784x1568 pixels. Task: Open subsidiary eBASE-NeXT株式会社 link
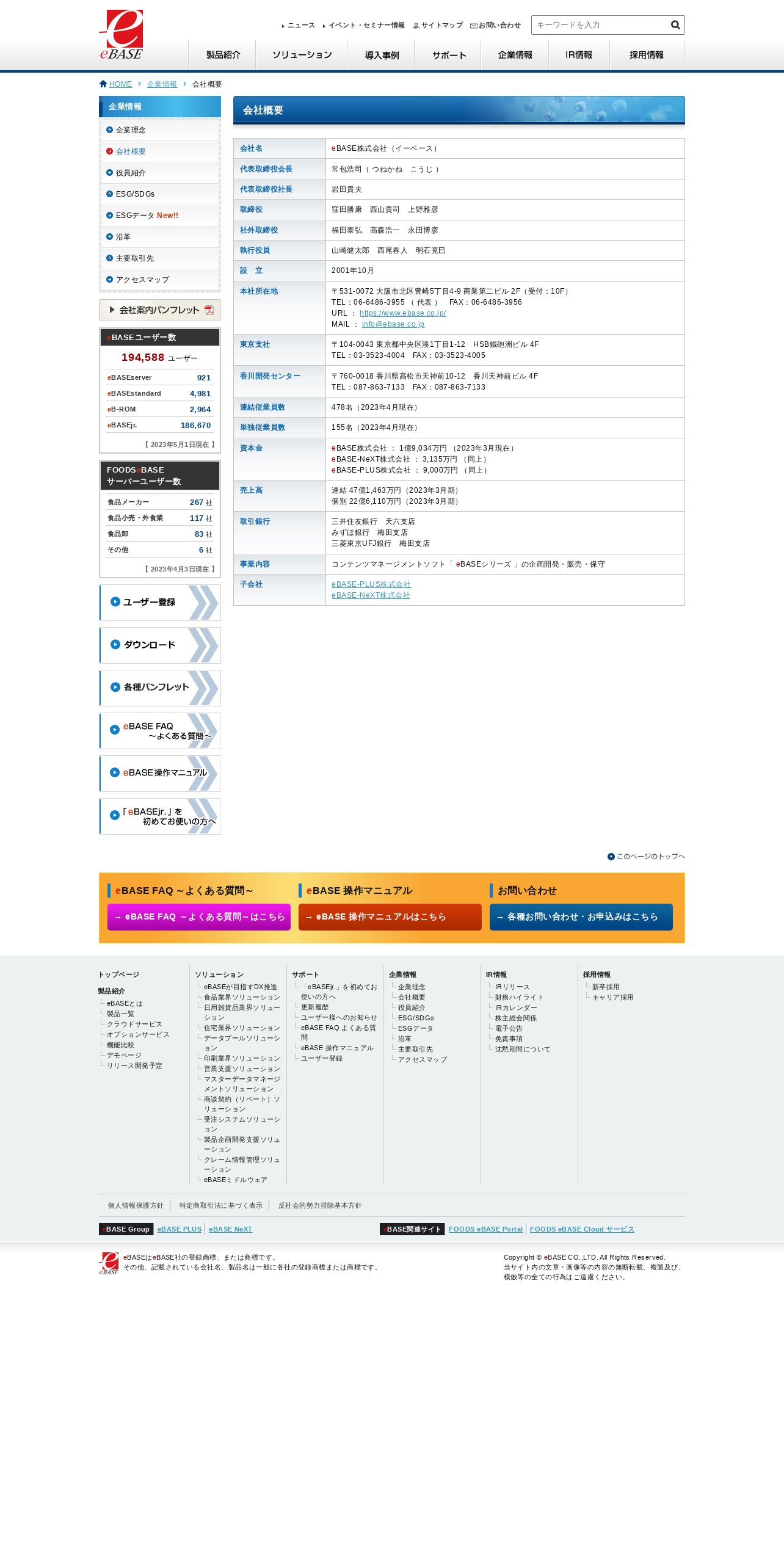tap(371, 595)
